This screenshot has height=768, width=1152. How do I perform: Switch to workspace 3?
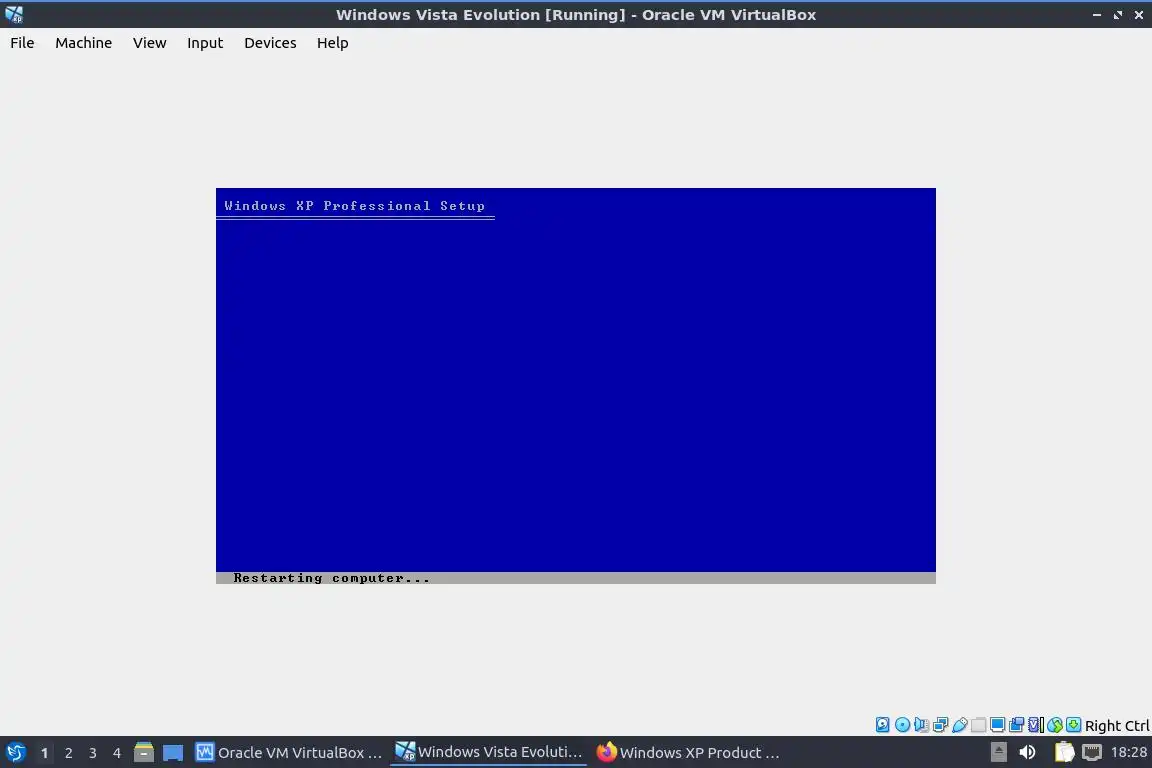(x=93, y=753)
